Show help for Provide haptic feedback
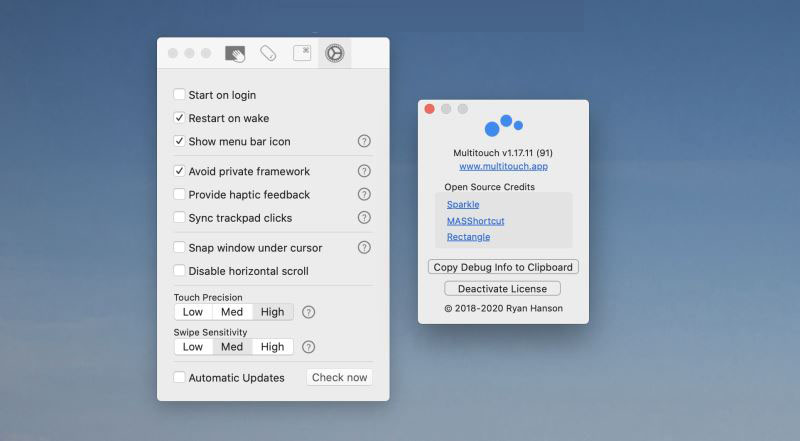The image size is (800, 441). point(364,194)
